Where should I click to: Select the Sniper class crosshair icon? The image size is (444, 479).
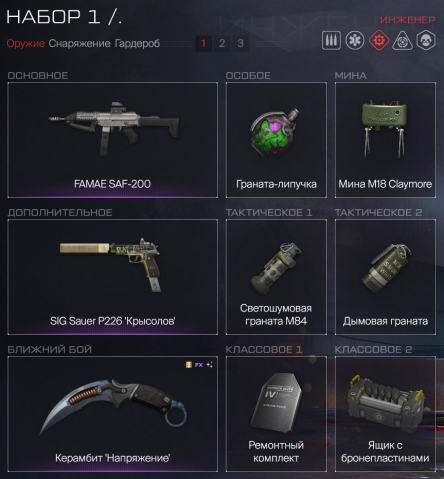pos(402,41)
